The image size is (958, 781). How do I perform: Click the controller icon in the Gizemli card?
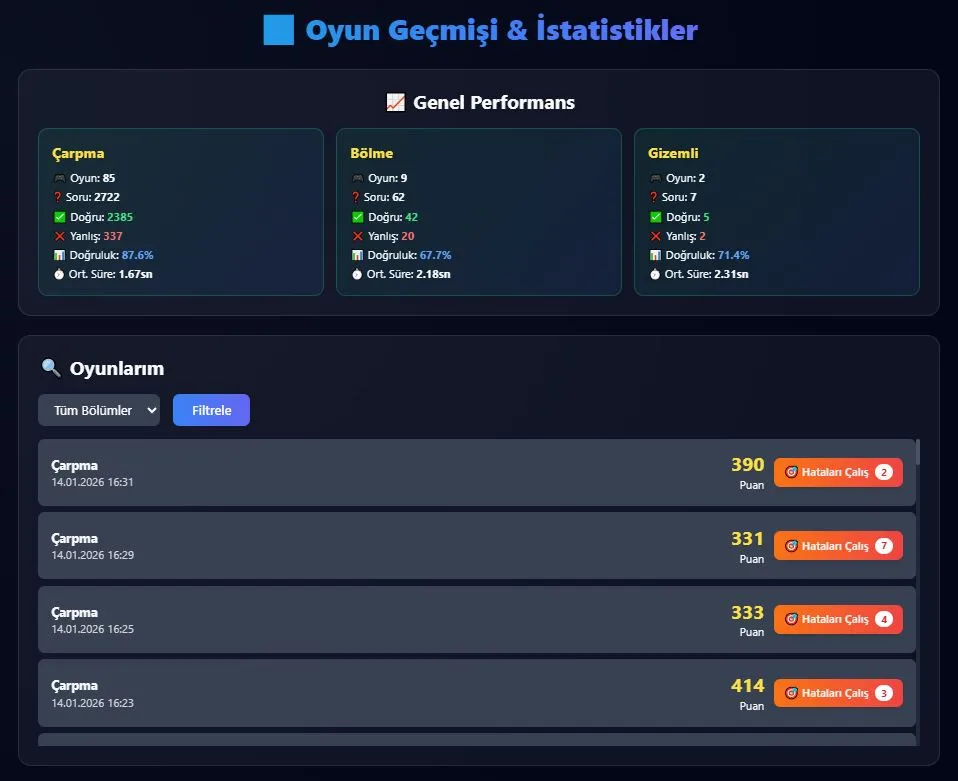tap(657, 178)
